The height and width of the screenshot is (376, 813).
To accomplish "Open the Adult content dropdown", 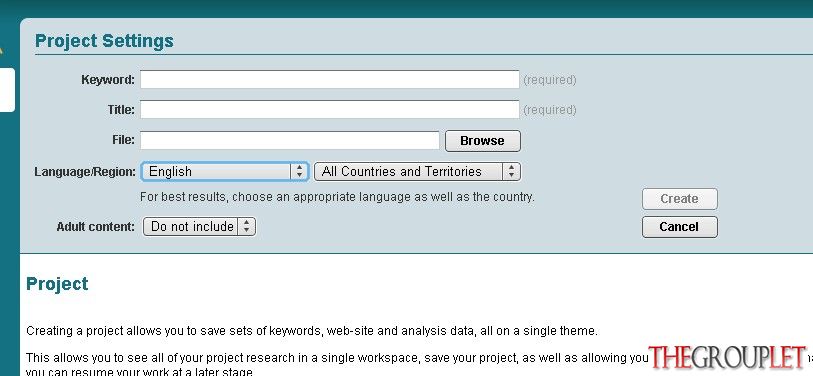I will (199, 227).
